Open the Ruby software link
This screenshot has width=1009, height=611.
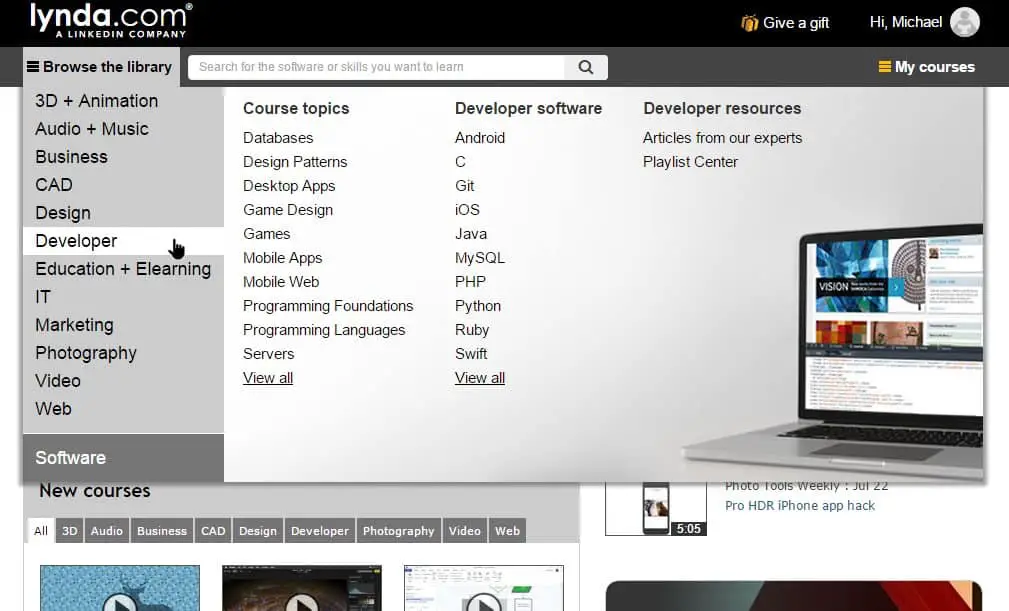pyautogui.click(x=472, y=330)
